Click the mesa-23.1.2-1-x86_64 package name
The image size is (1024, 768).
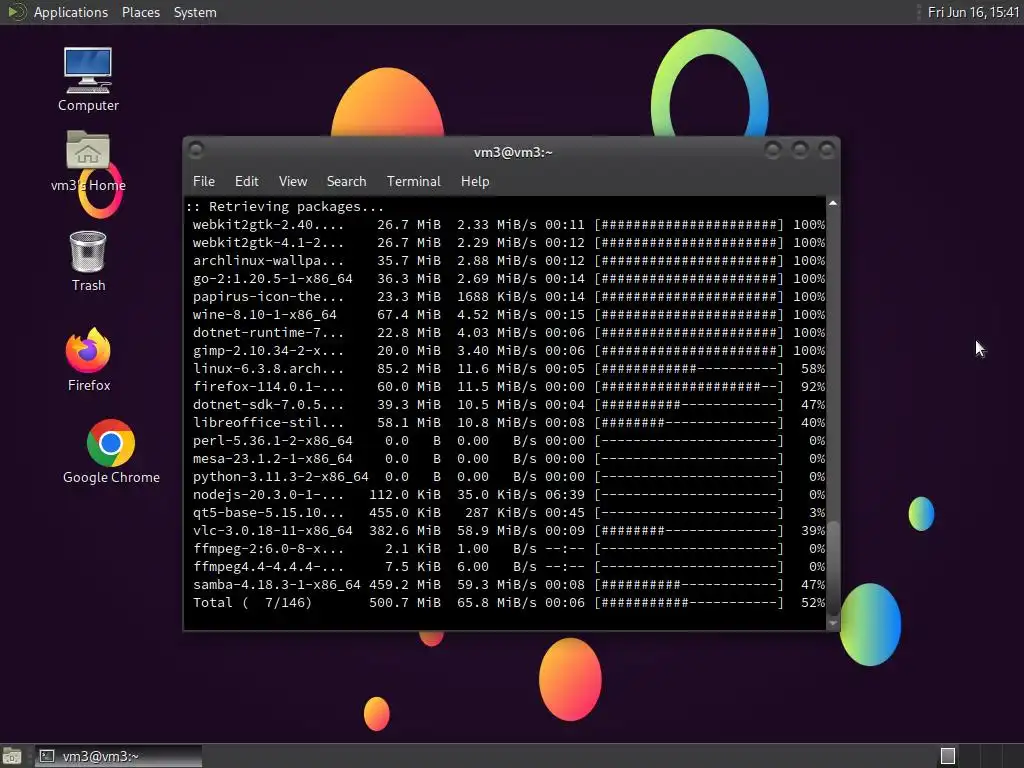(x=272, y=459)
